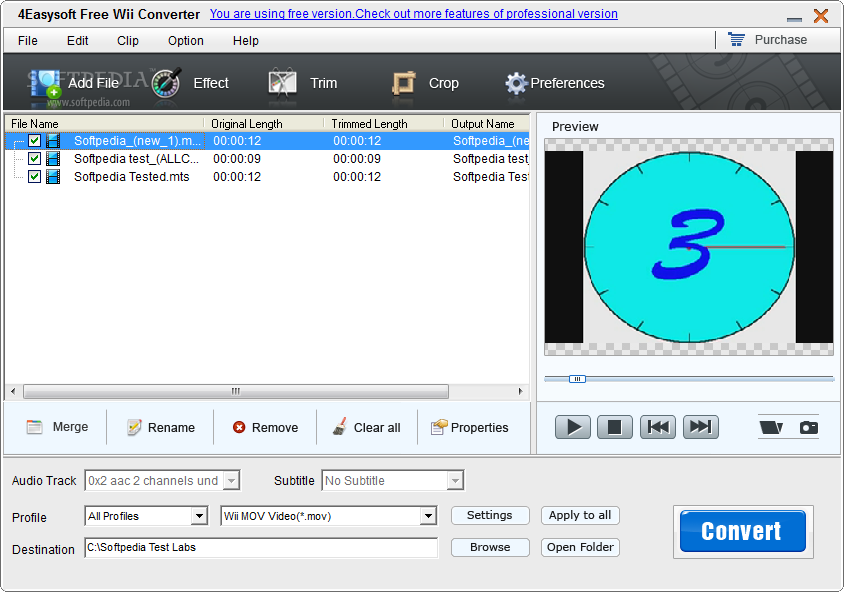Jump to previous file in preview
Viewport: 844px width, 592px height.
click(658, 427)
